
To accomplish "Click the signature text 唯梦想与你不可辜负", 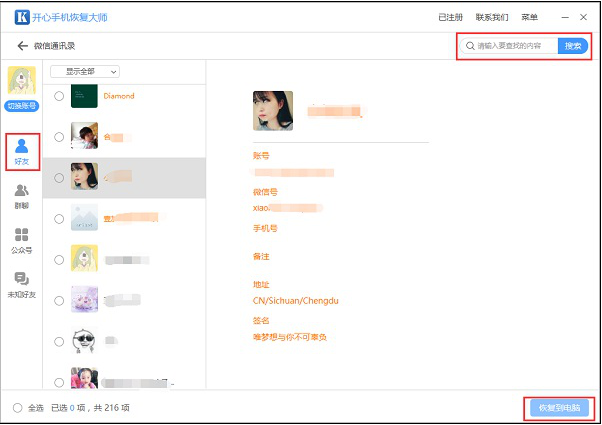I will 290,337.
